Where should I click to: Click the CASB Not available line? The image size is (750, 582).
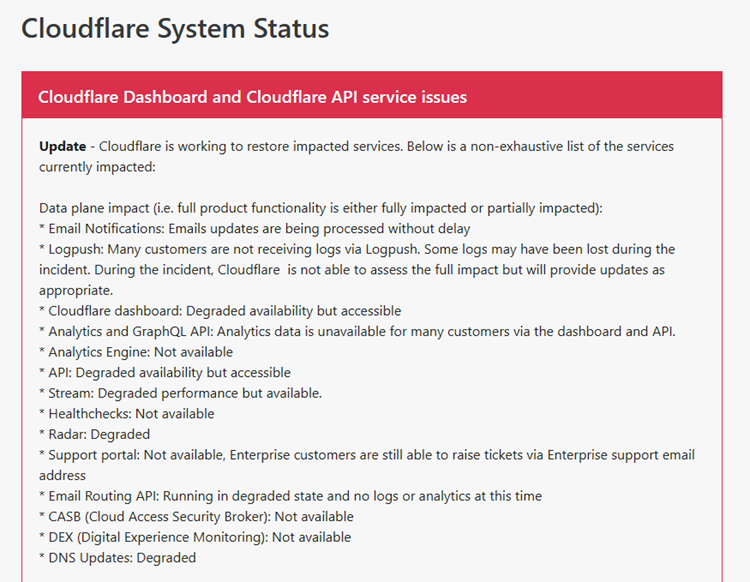click(x=196, y=516)
